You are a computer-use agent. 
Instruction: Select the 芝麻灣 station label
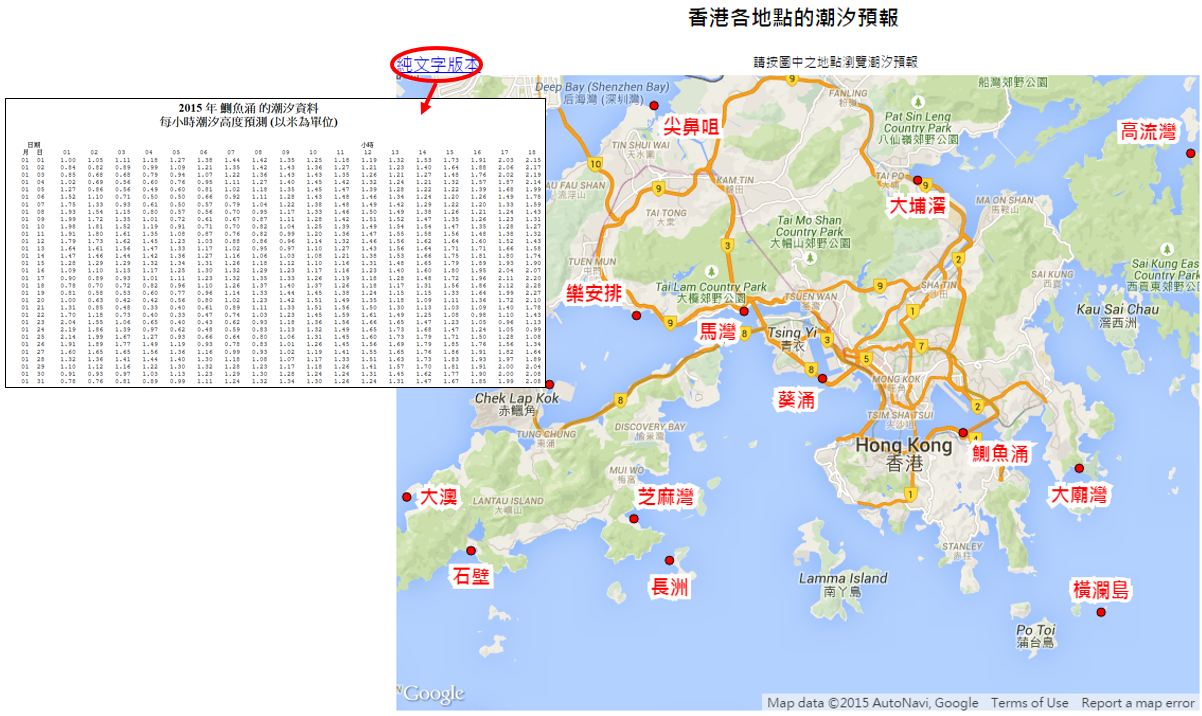click(x=666, y=497)
